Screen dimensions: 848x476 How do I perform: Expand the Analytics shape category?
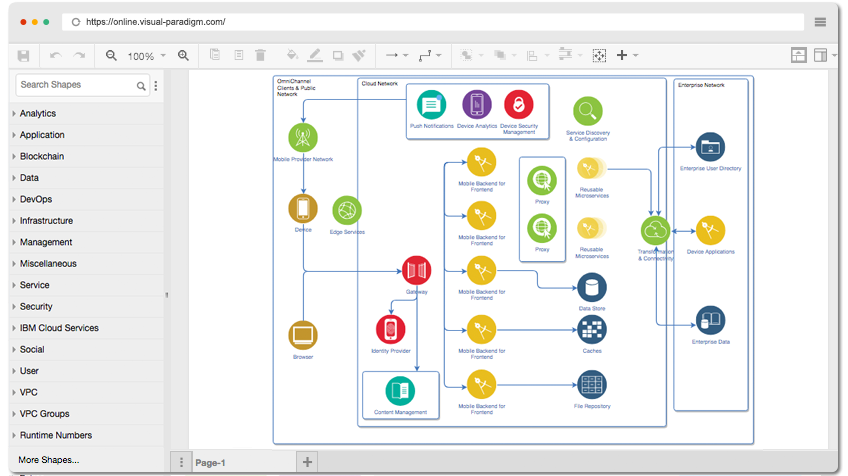pyautogui.click(x=87, y=114)
